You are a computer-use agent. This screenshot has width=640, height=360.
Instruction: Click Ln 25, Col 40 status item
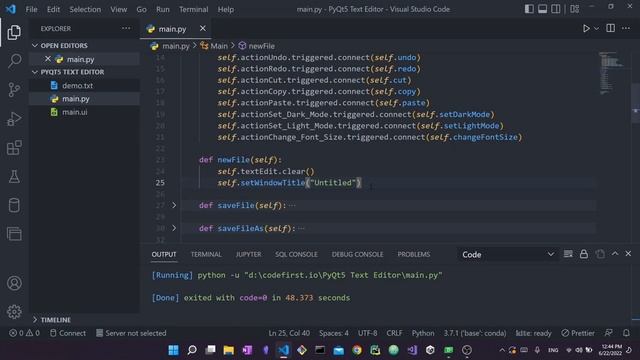[x=289, y=333]
